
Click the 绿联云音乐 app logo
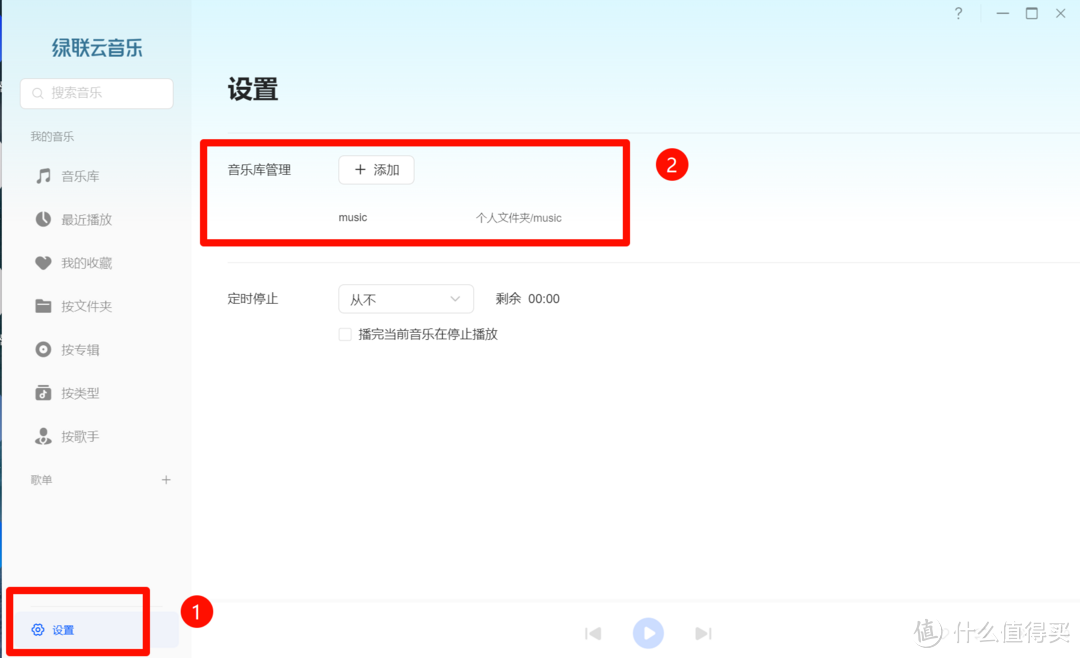click(98, 47)
